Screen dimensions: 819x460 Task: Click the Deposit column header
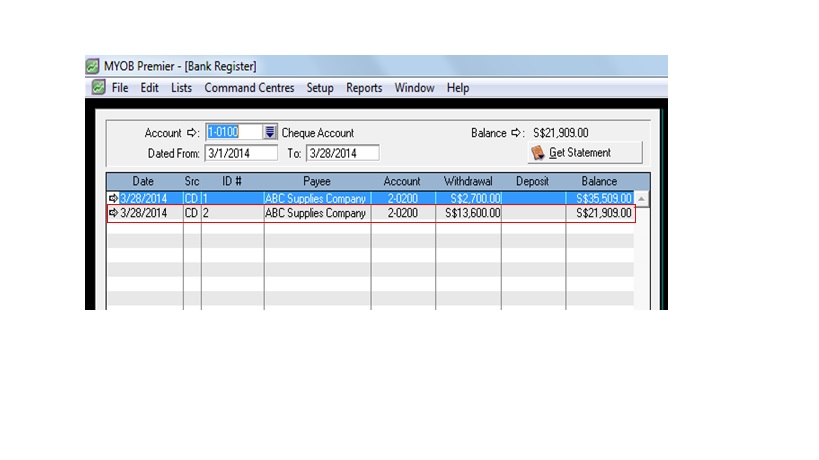coord(532,181)
